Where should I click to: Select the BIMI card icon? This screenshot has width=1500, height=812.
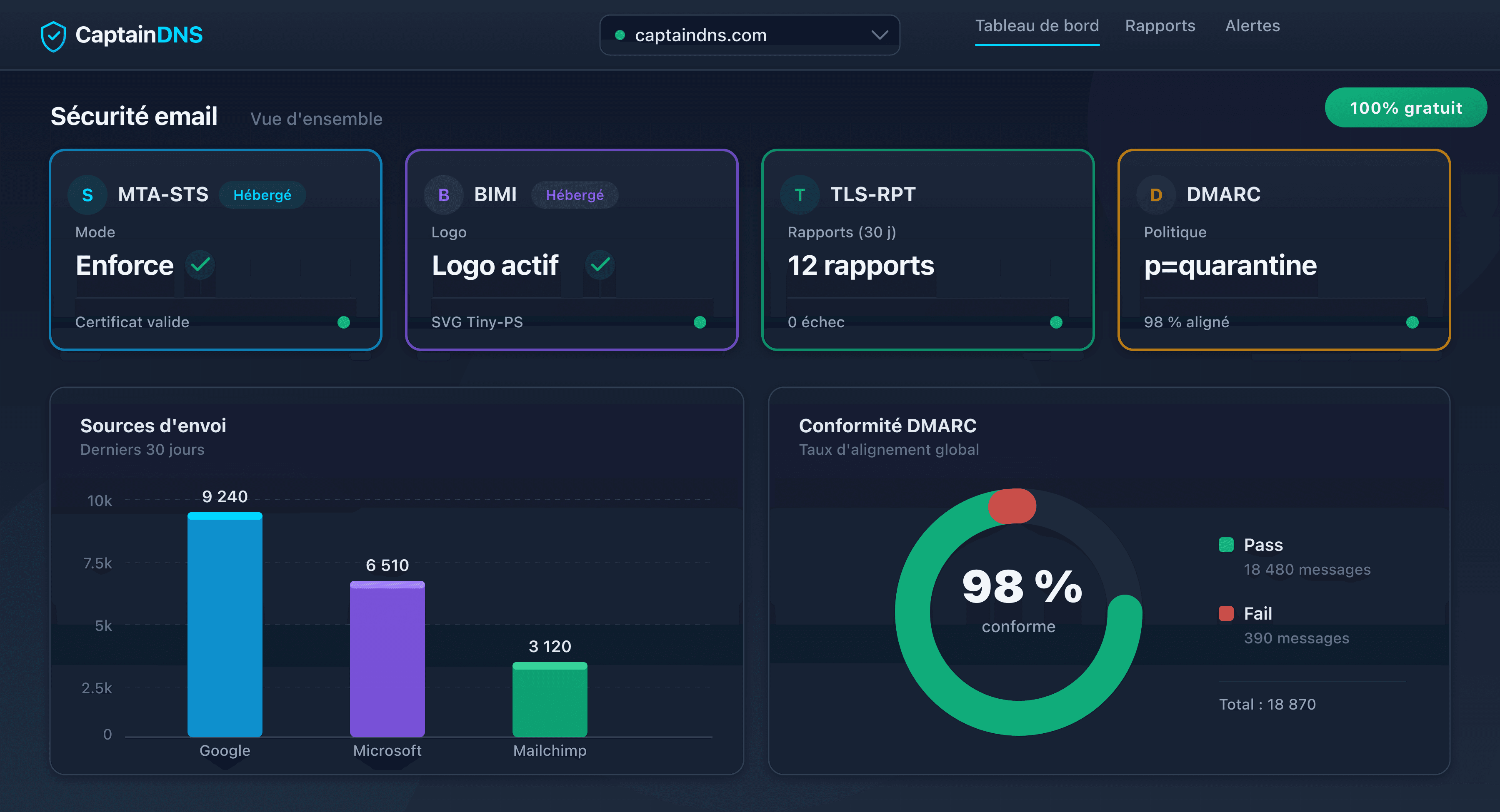(x=444, y=194)
